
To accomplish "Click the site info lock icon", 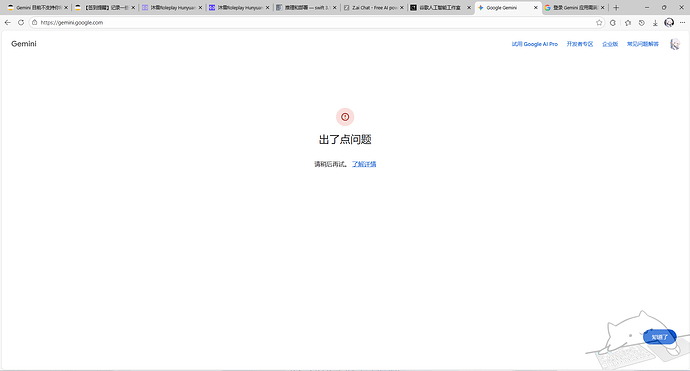I will coord(35,22).
